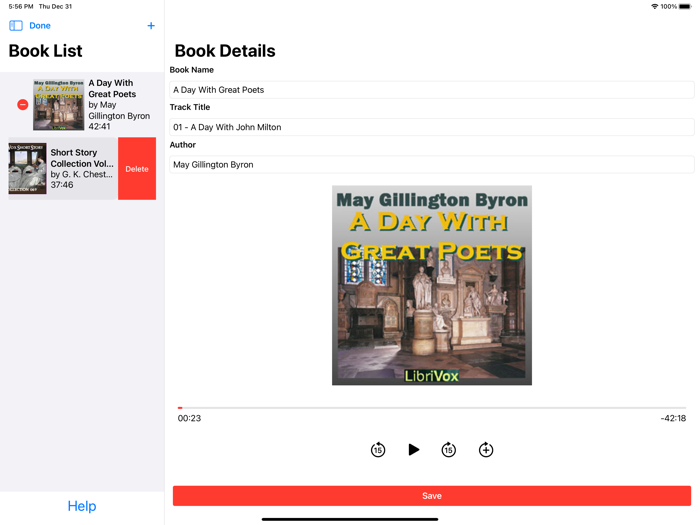The width and height of the screenshot is (700, 525).
Task: Click the circled plus icon next to playback
Action: [486, 450]
